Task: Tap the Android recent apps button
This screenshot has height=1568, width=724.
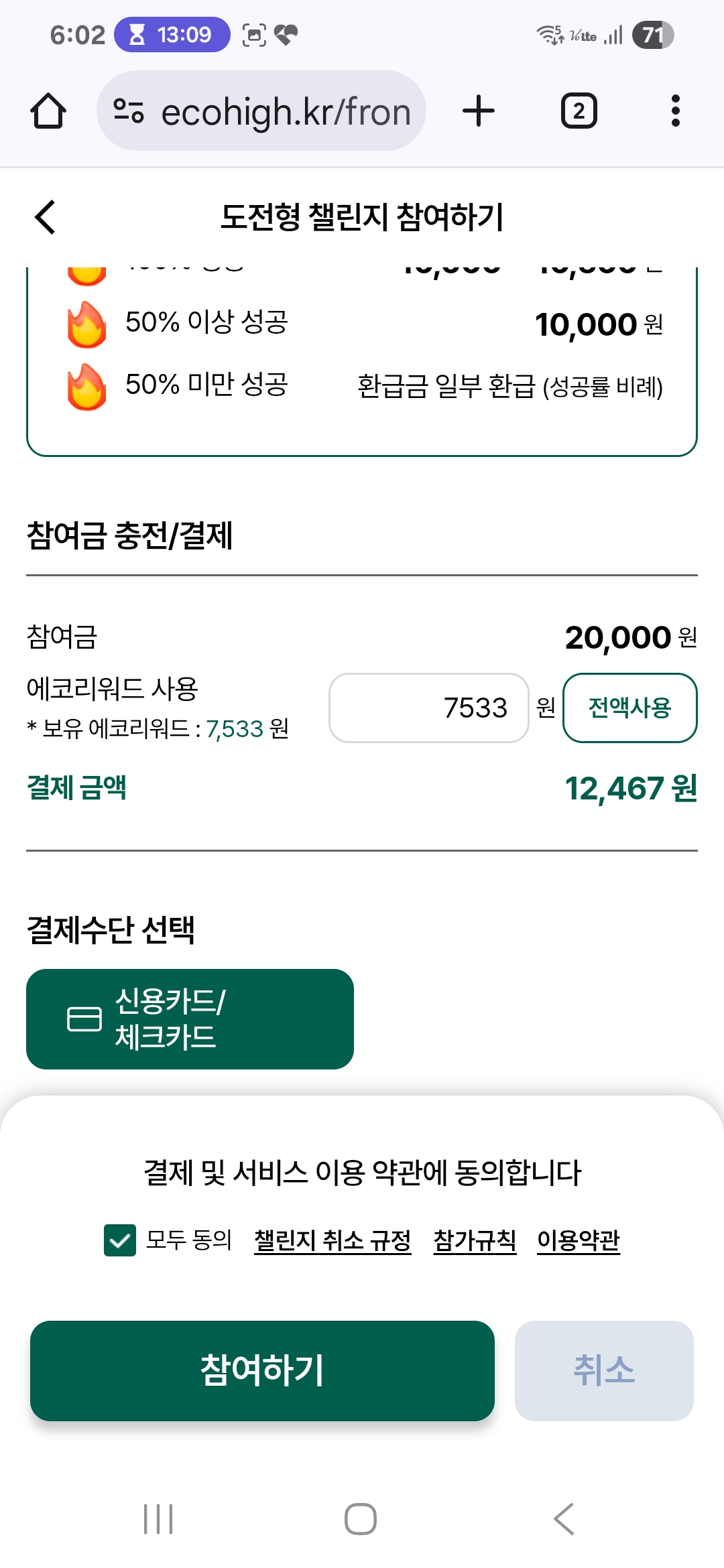Action: 158,1519
